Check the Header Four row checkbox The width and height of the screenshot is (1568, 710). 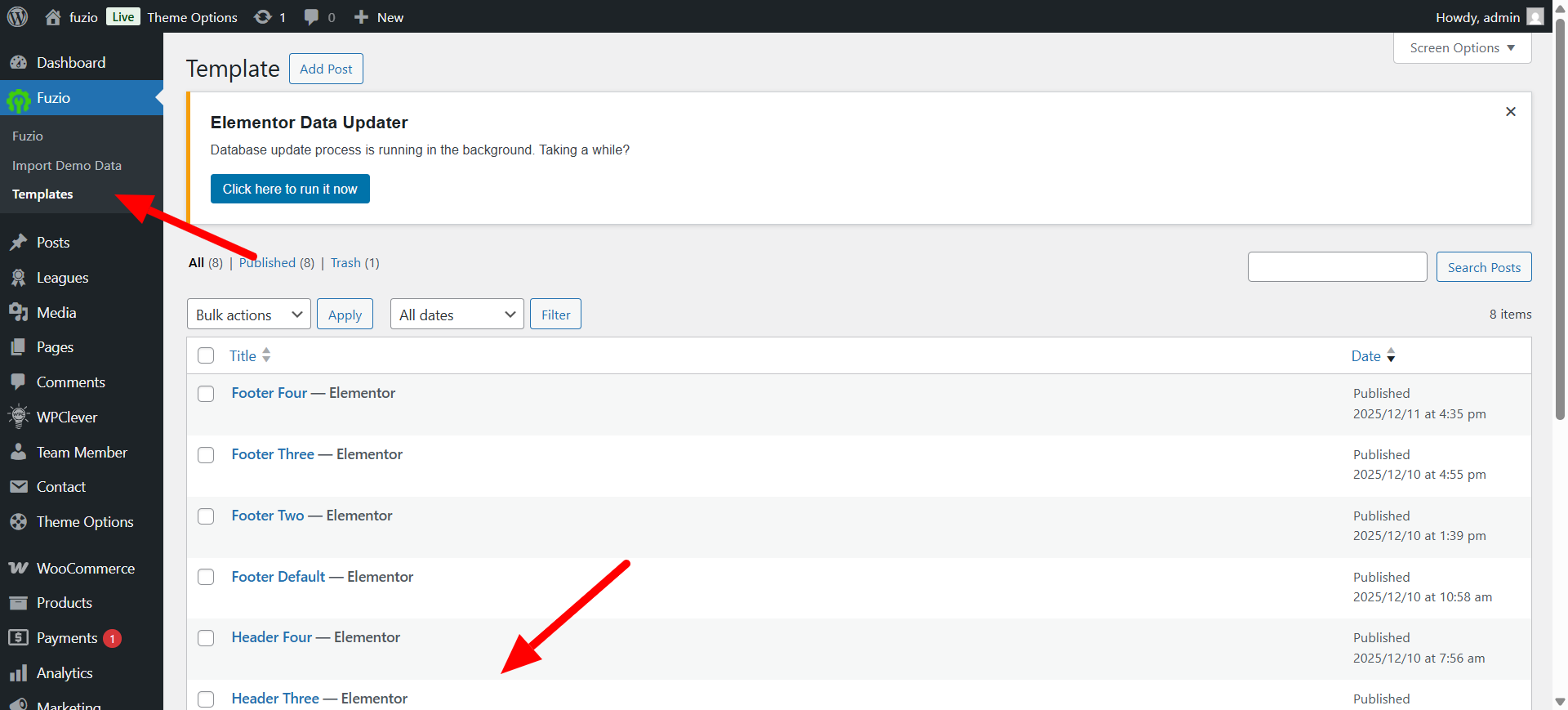click(206, 638)
